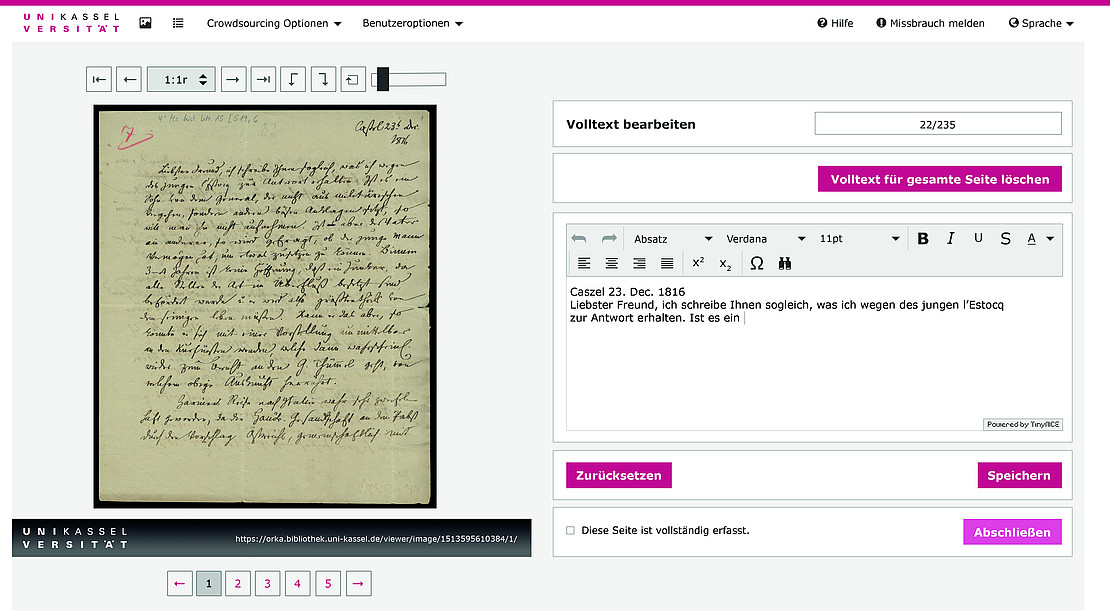Rotate the manuscript image right
The width and height of the screenshot is (1110, 611).
coord(323,79)
